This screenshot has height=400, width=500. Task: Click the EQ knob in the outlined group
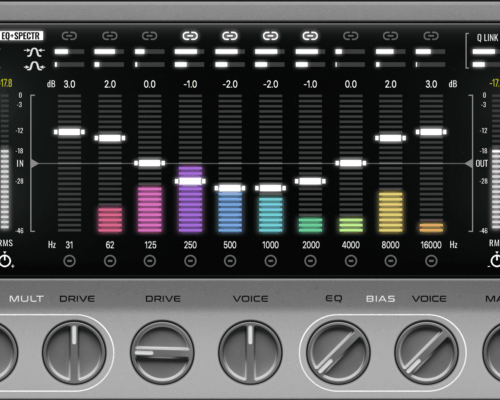click(338, 353)
